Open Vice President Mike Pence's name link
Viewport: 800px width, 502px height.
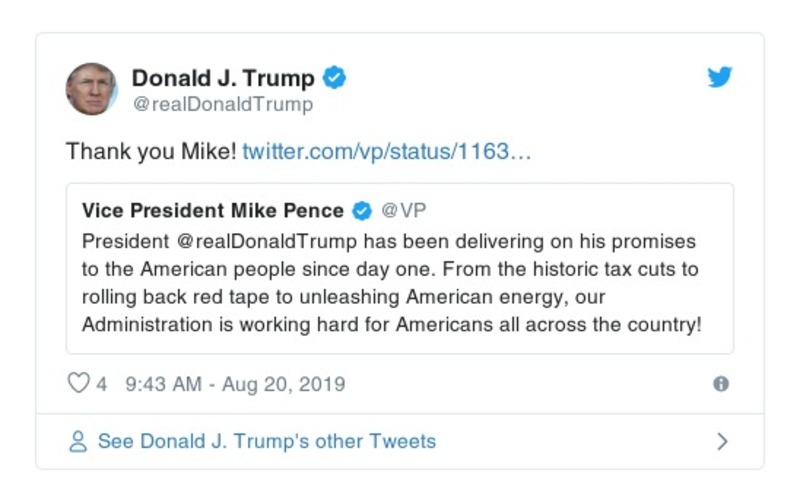click(x=212, y=211)
